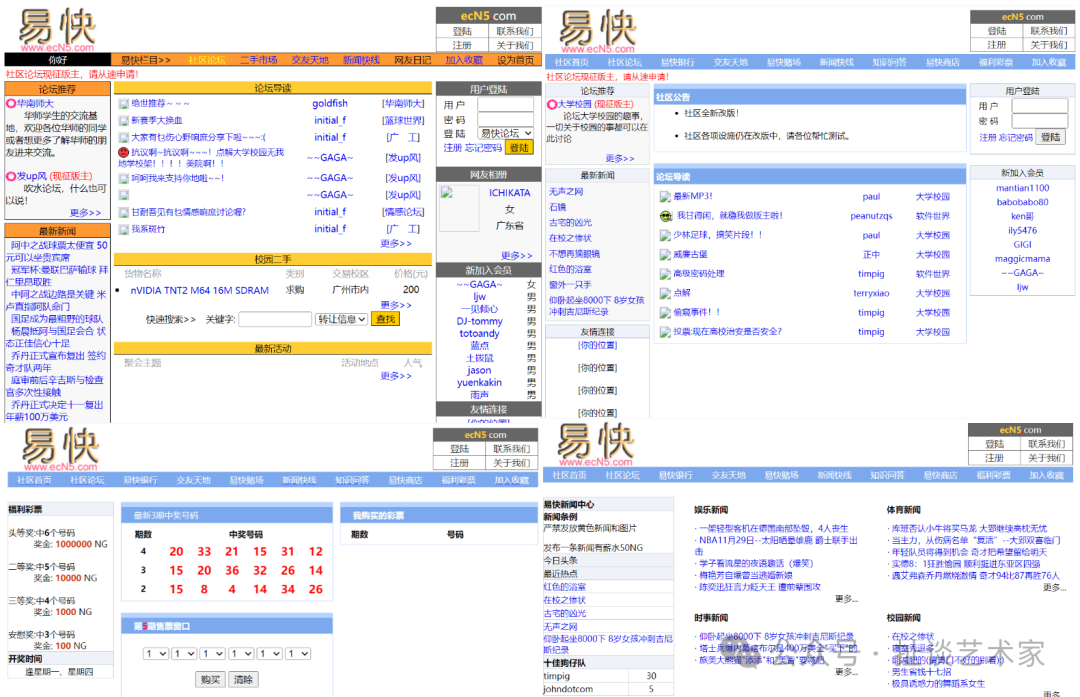Open the johndotcom reporter entry
This screenshot has width=1080, height=697.
click(x=568, y=689)
